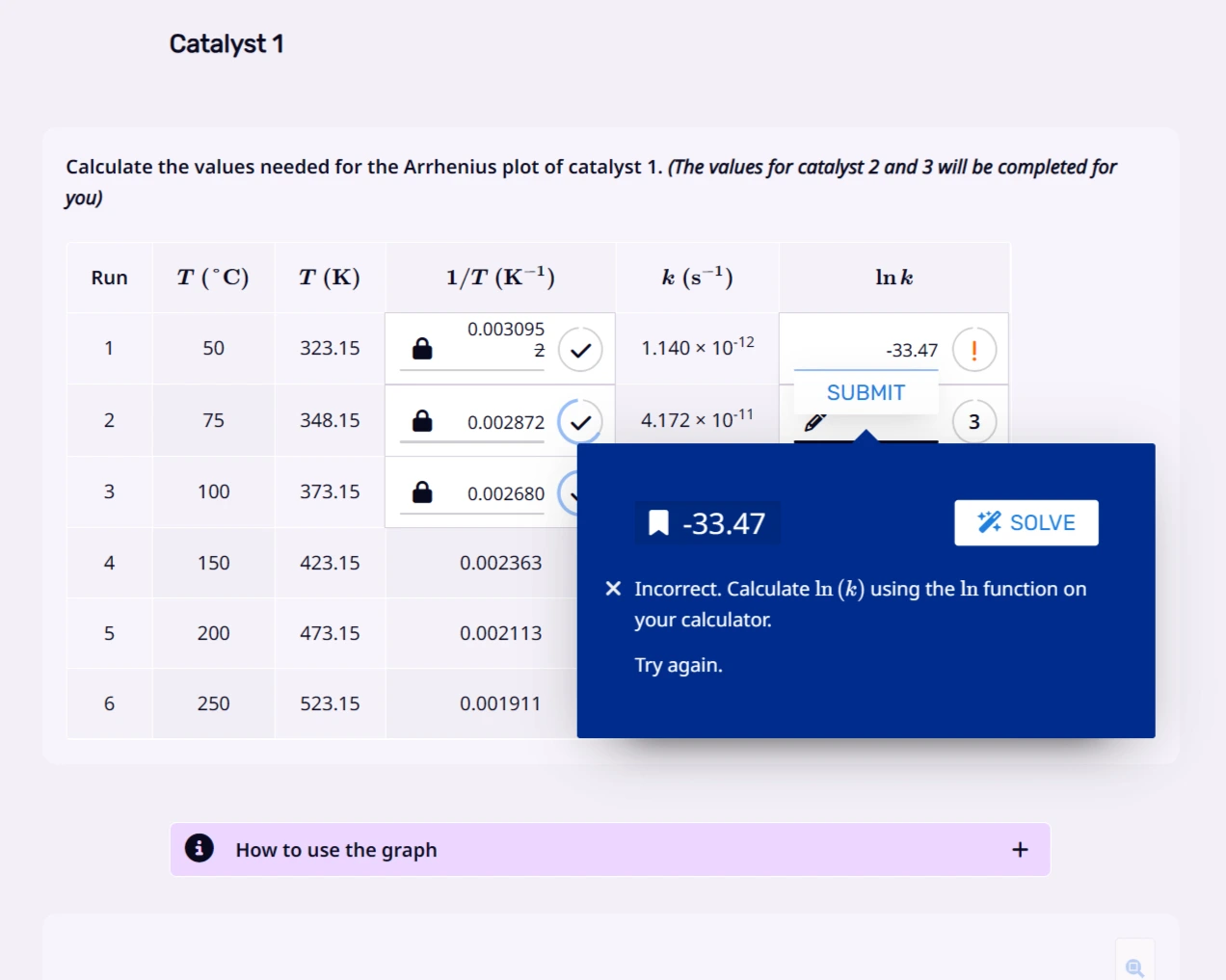Viewport: 1226px width, 980px height.
Task: Click the k (s⁻¹) column header
Action: pyautogui.click(x=697, y=278)
